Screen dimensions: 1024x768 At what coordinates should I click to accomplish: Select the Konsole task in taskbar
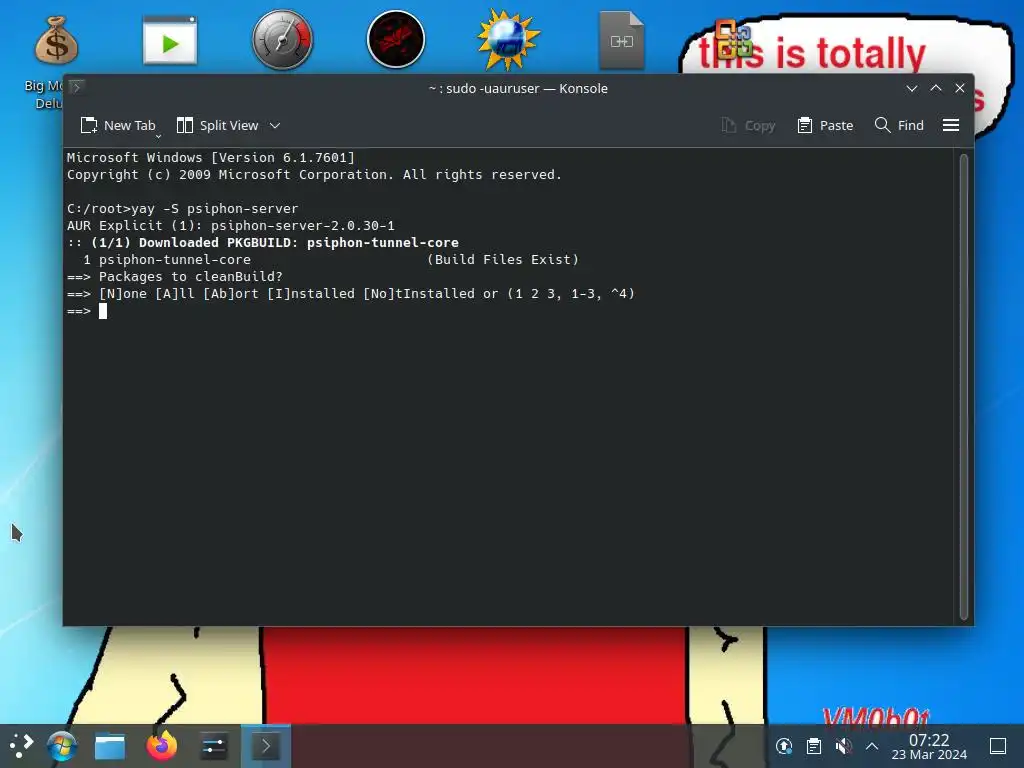pos(266,746)
